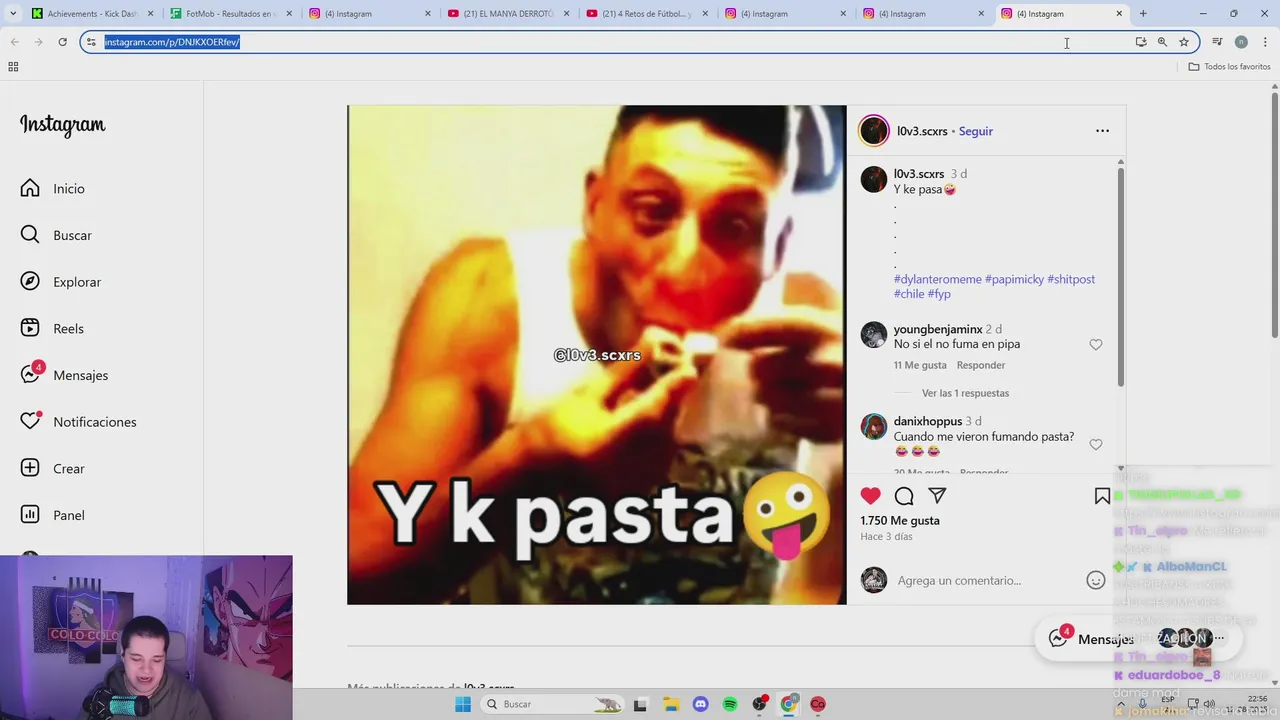Open Panel in the sidebar
Image resolution: width=1280 pixels, height=720 pixels.
(53, 515)
